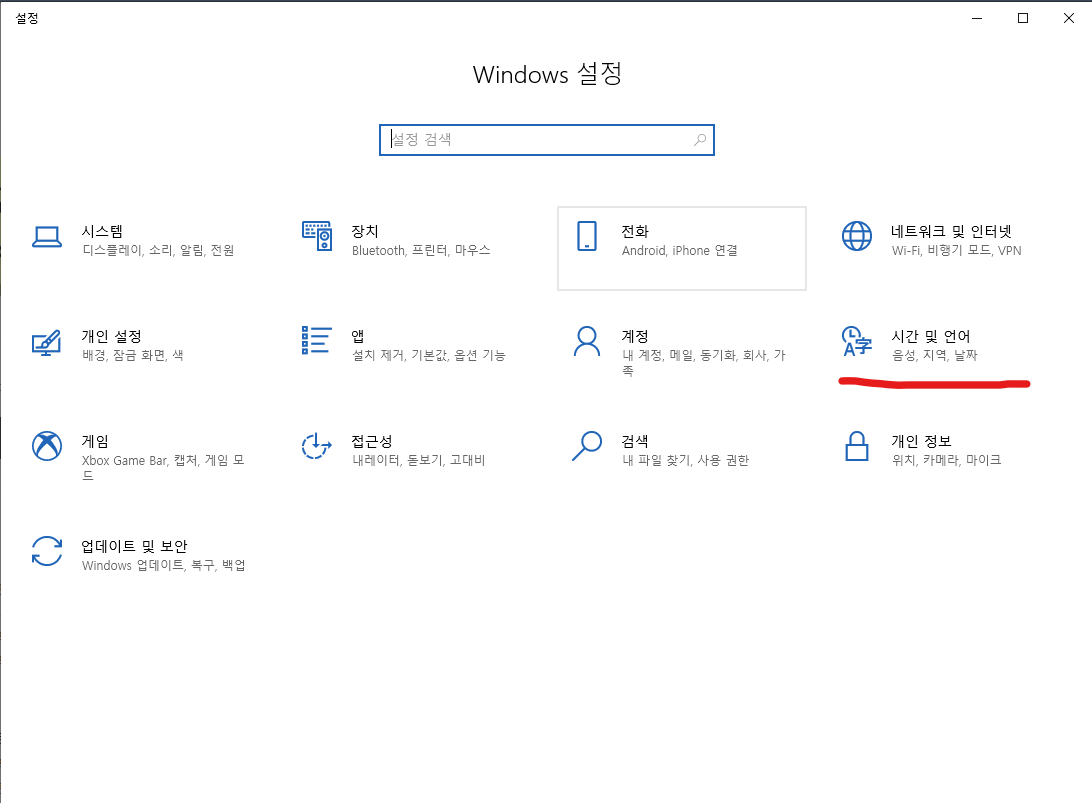Open the 시간 및 언어 title text
Screen dimensions: 1092x803
(x=931, y=336)
